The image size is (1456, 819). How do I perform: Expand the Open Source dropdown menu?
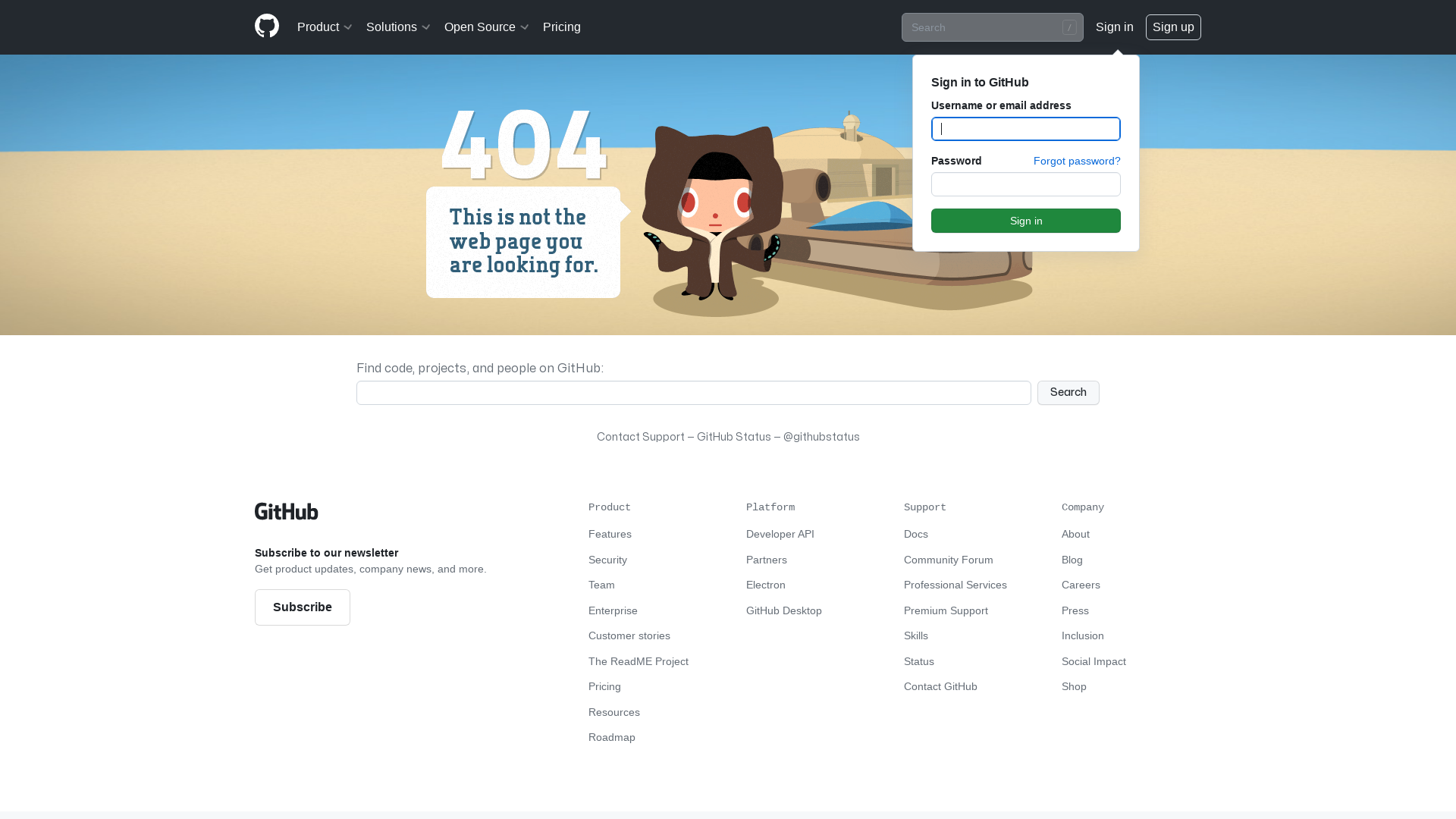coord(486,27)
